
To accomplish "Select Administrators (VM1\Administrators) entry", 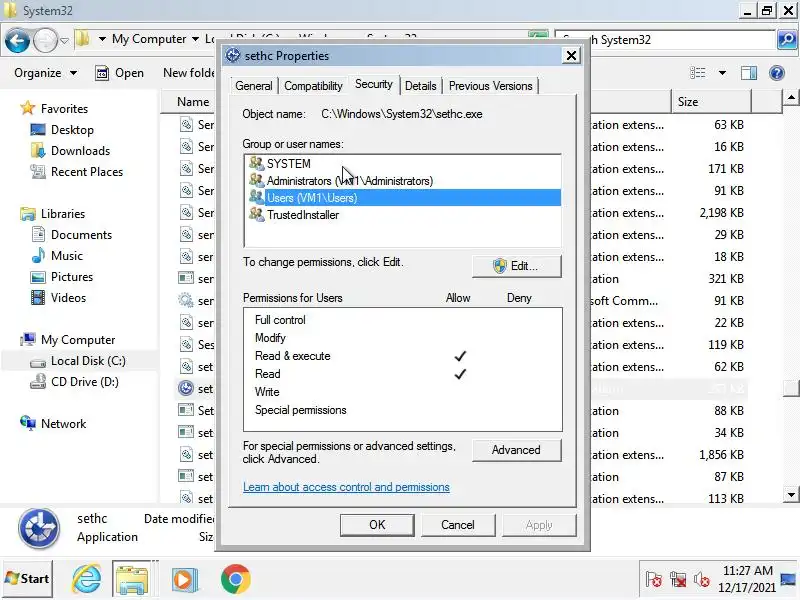I will pos(403,181).
